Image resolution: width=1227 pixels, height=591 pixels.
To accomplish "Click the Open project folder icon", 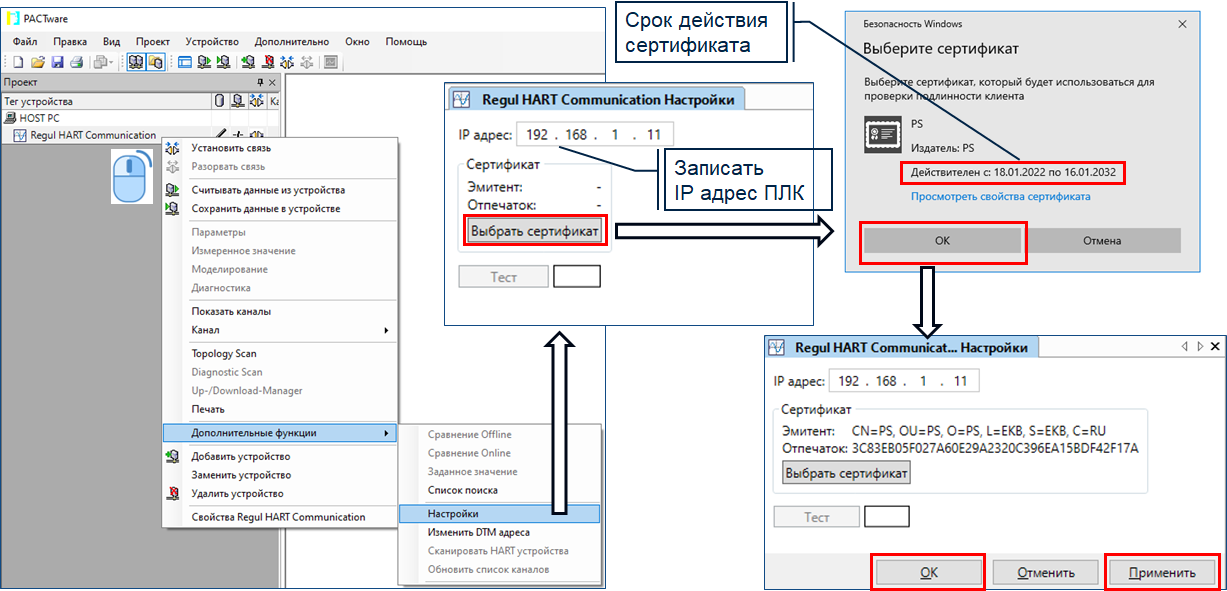I will (38, 62).
